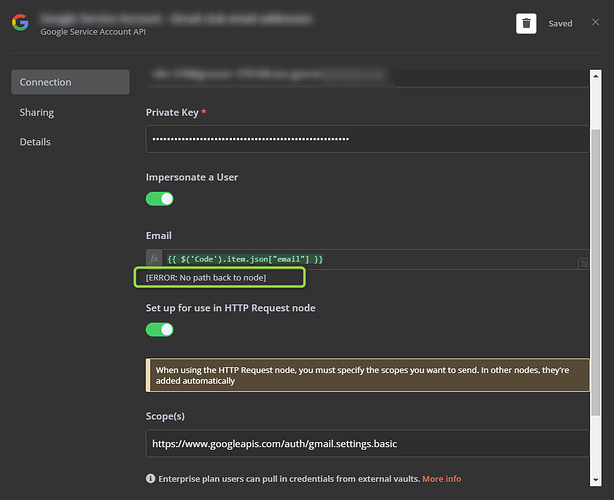614x500 pixels.
Task: Open the Sharing tab
Action: 37,112
